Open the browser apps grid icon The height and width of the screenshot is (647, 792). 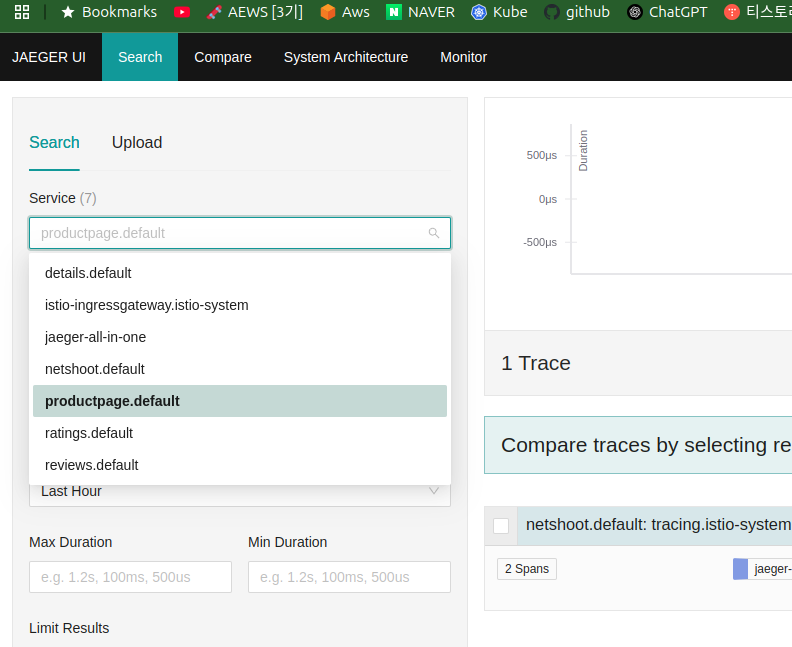pyautogui.click(x=22, y=12)
